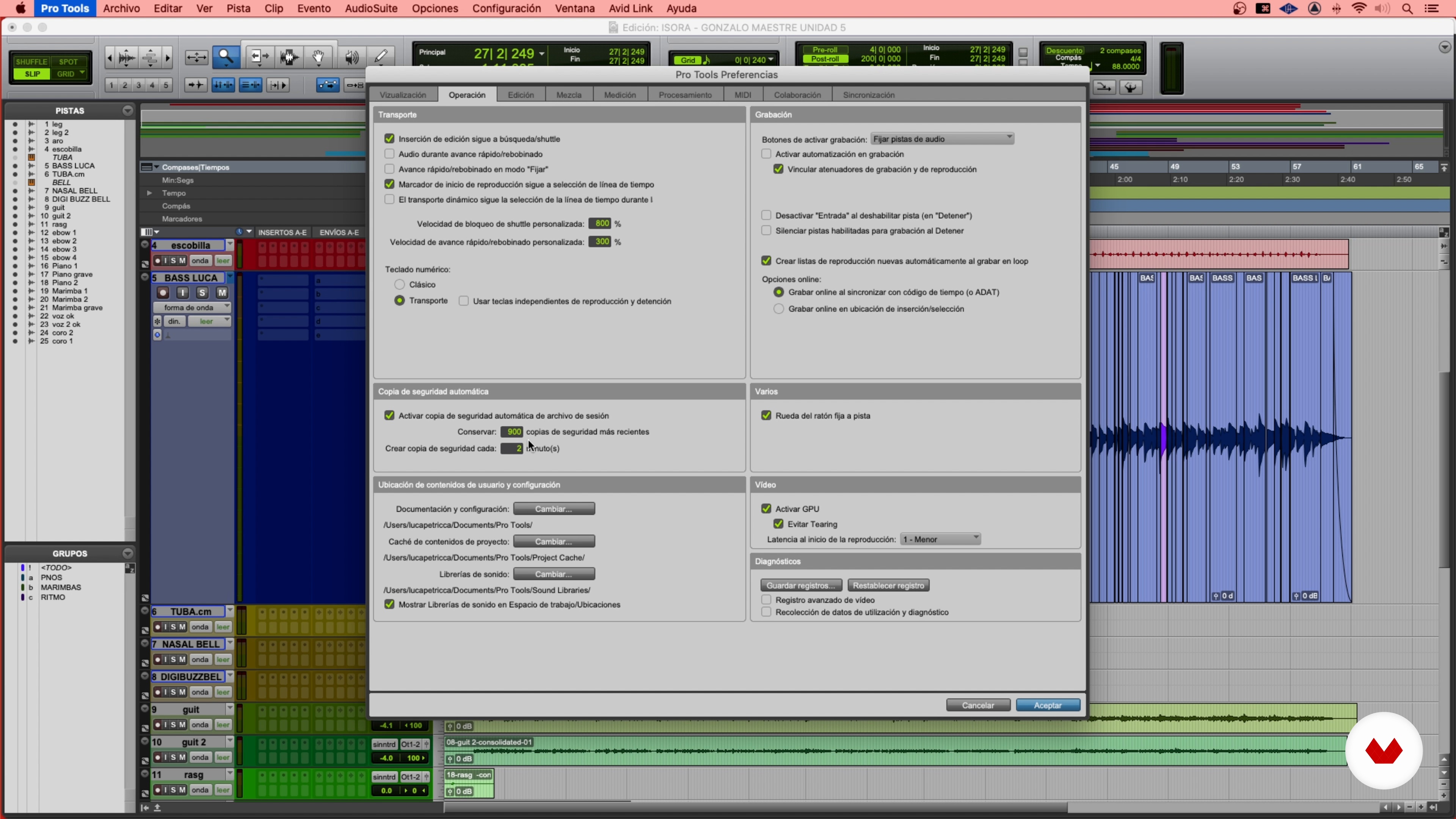Open Botones de activar grabación dropdown
Image resolution: width=1456 pixels, height=819 pixels.
pyautogui.click(x=942, y=139)
